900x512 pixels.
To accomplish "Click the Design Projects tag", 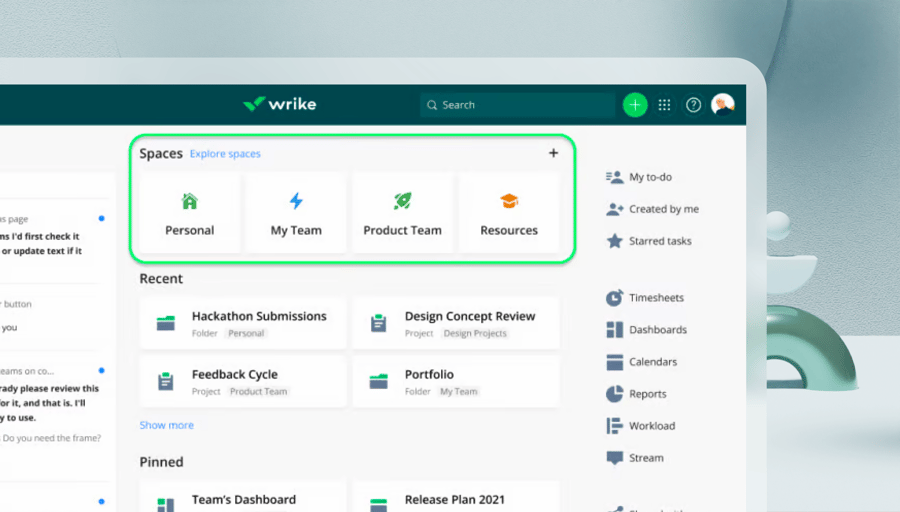I will click(475, 333).
